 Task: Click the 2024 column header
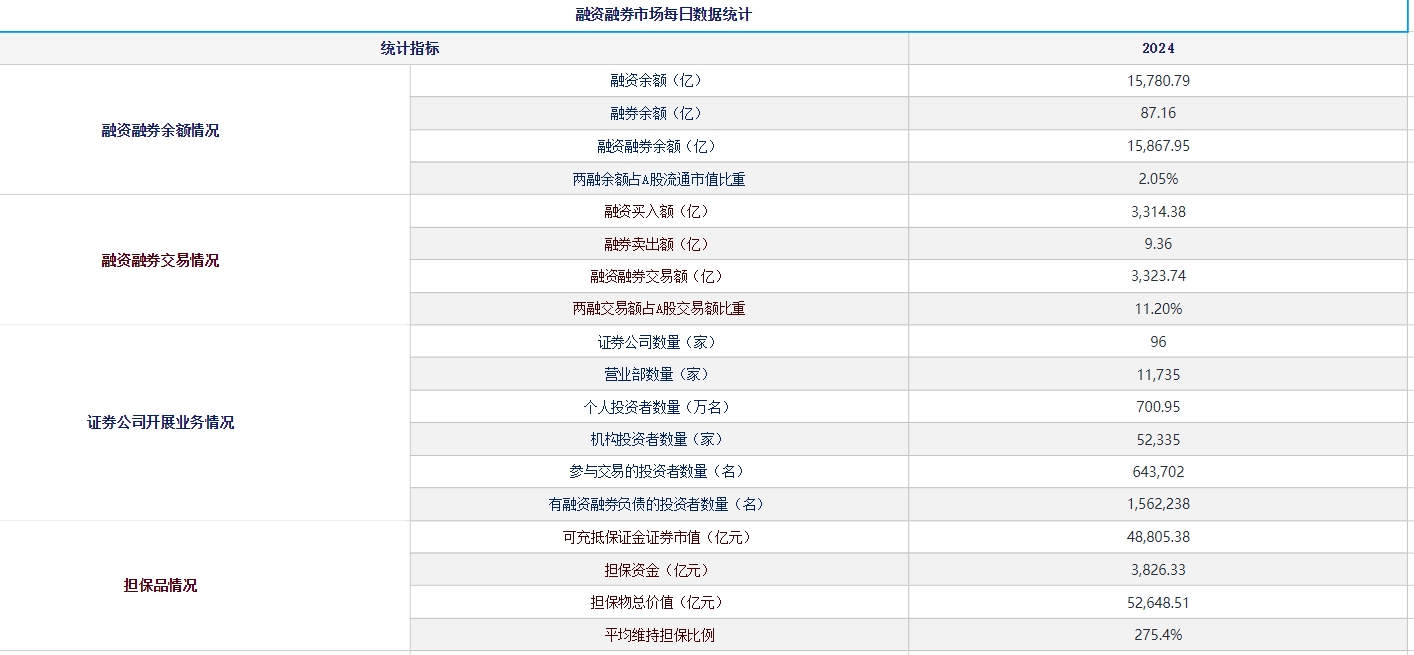1158,48
